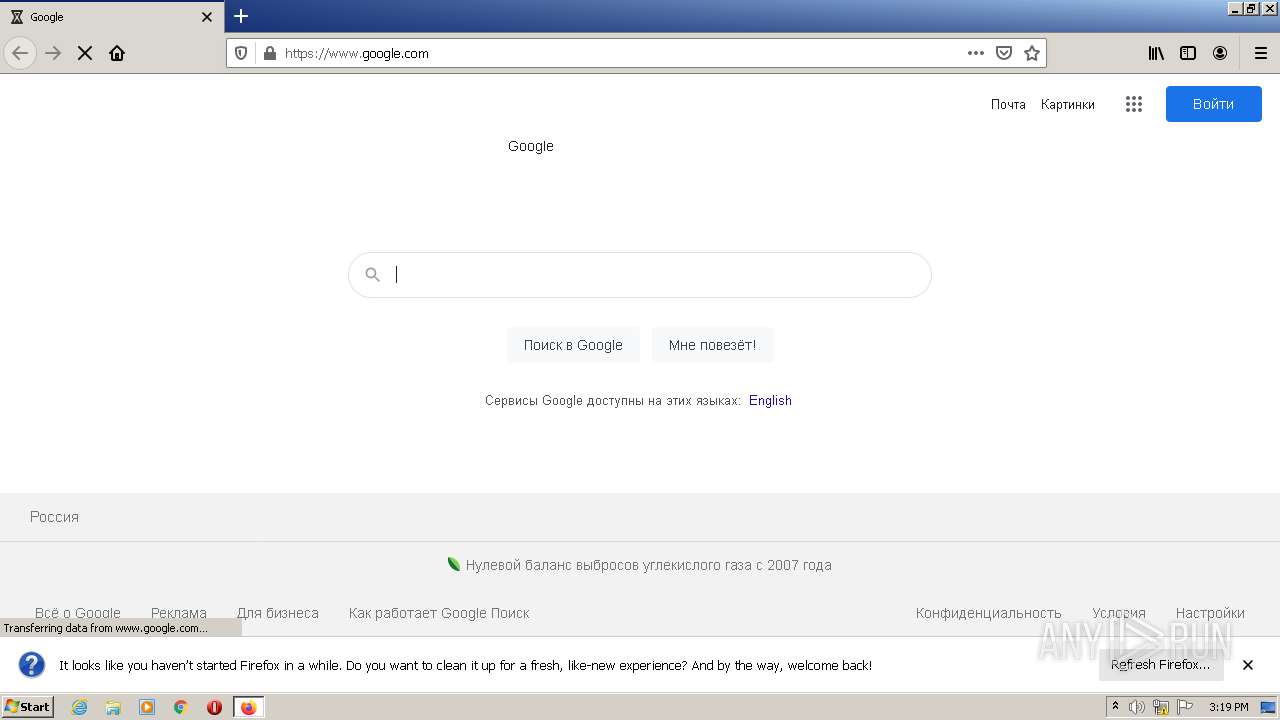Open a new tab
Image resolution: width=1280 pixels, height=720 pixels.
point(241,16)
